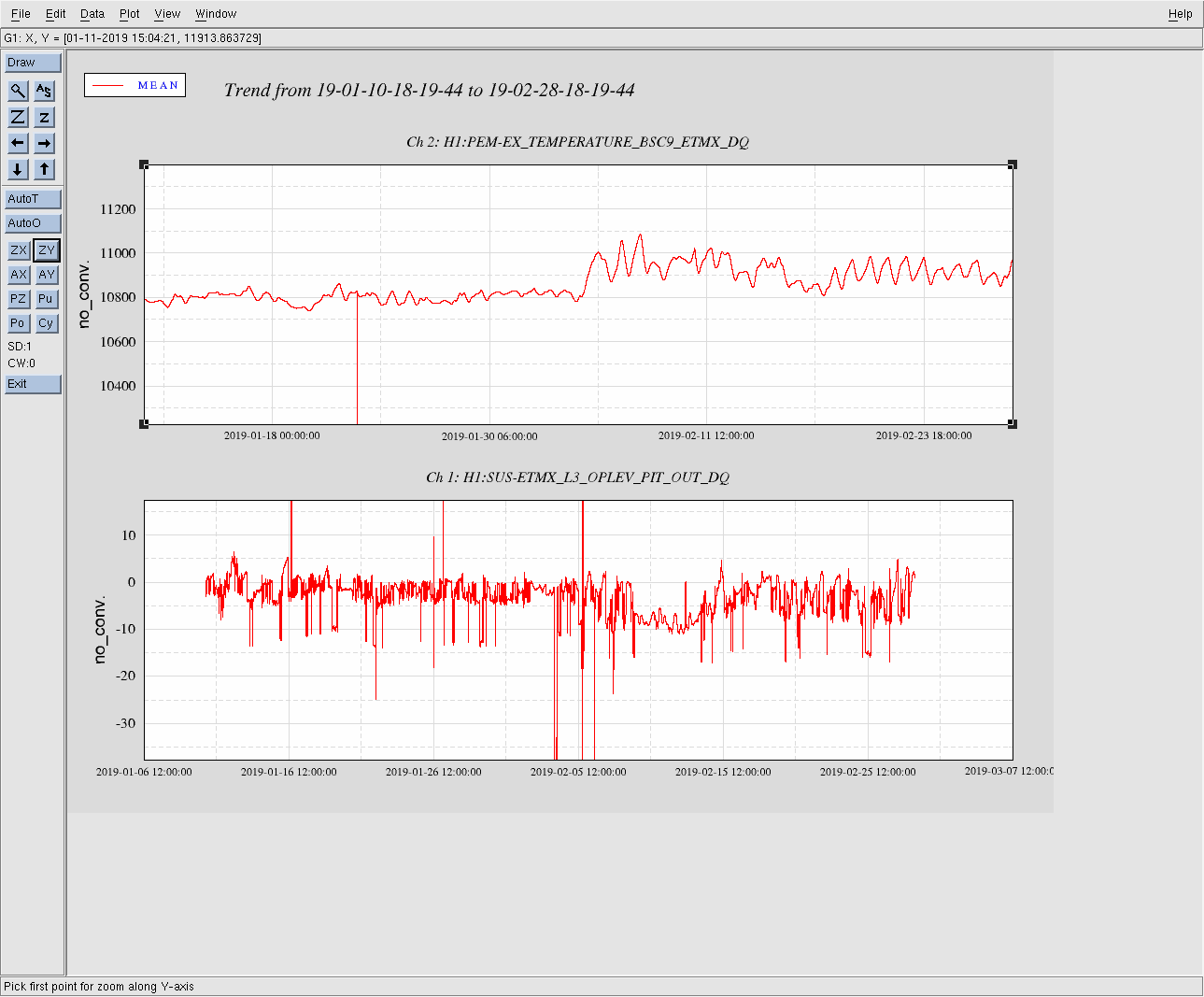Click the Exit button
Screen dimensions: 1204x997
click(x=33, y=384)
